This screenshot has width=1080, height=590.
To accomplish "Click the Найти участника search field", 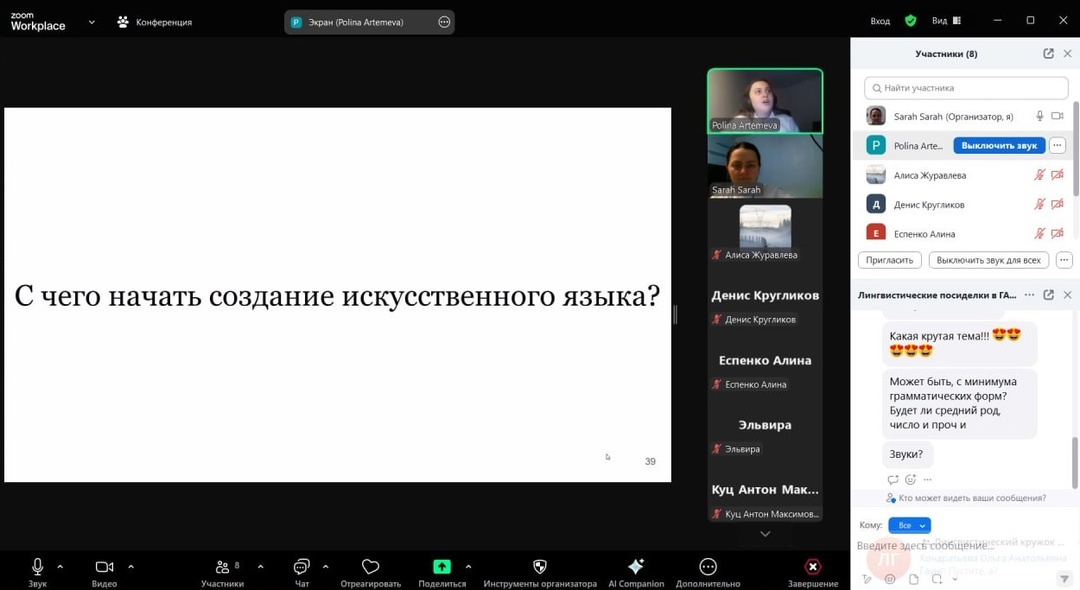I will 965,88.
